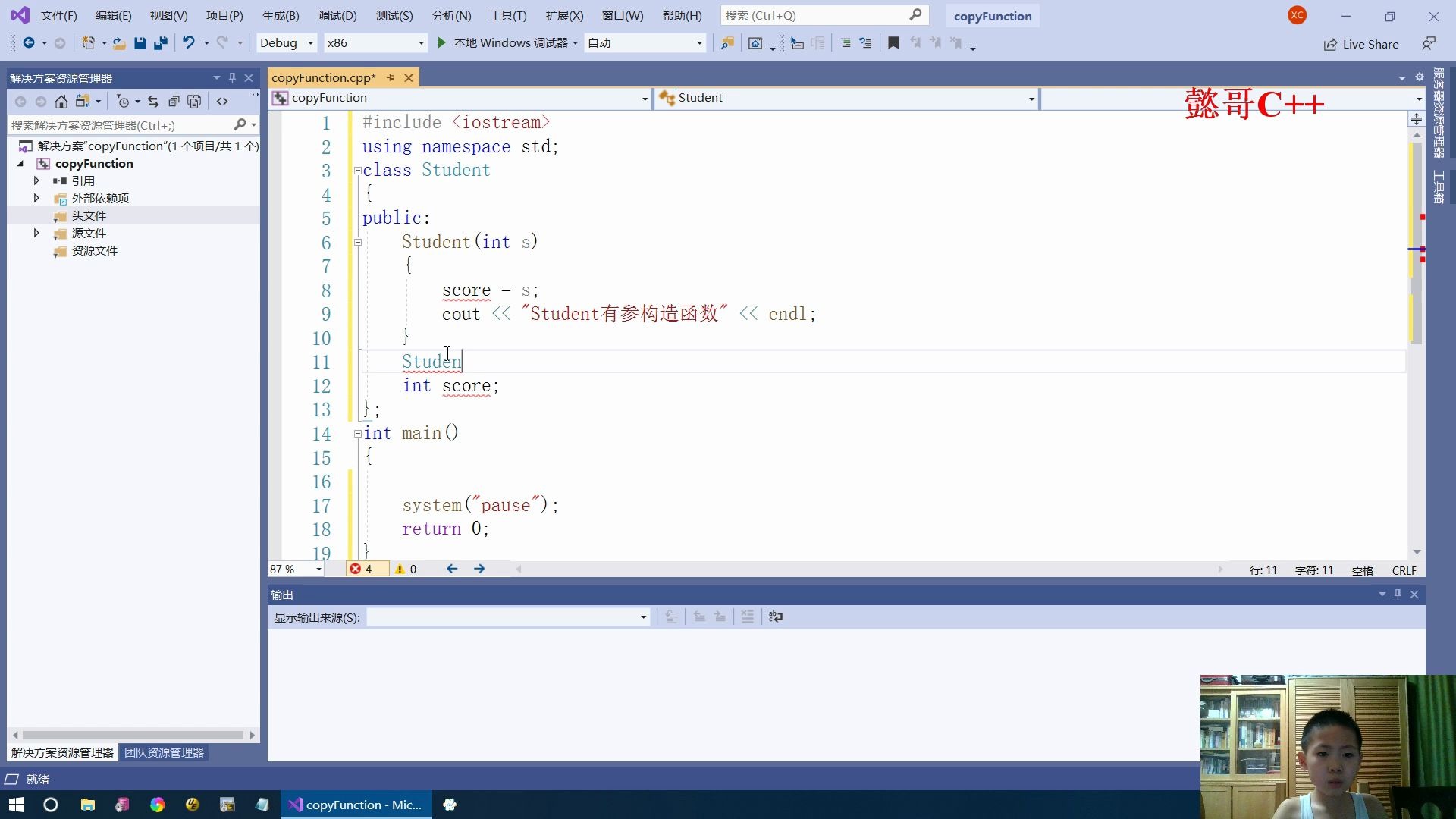Expand the 源文件 folder in Solution Explorer

click(36, 233)
